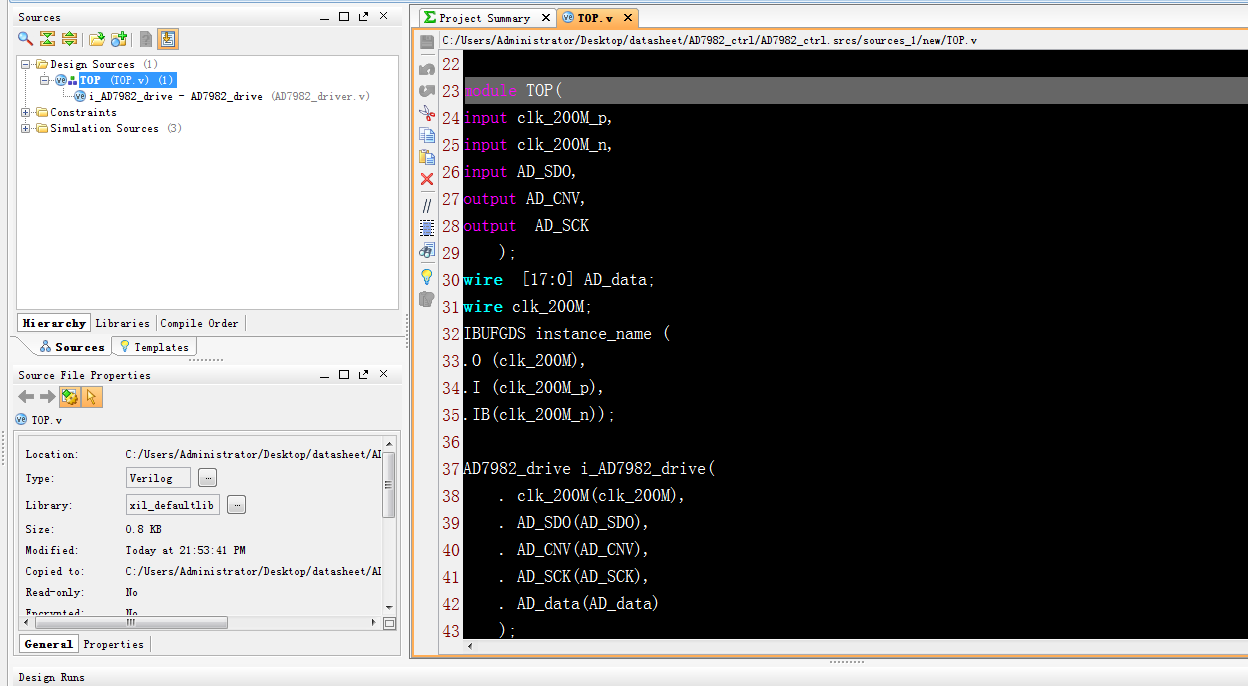The height and width of the screenshot is (686, 1248).
Task: Click the Add Sources icon
Action: (119, 39)
